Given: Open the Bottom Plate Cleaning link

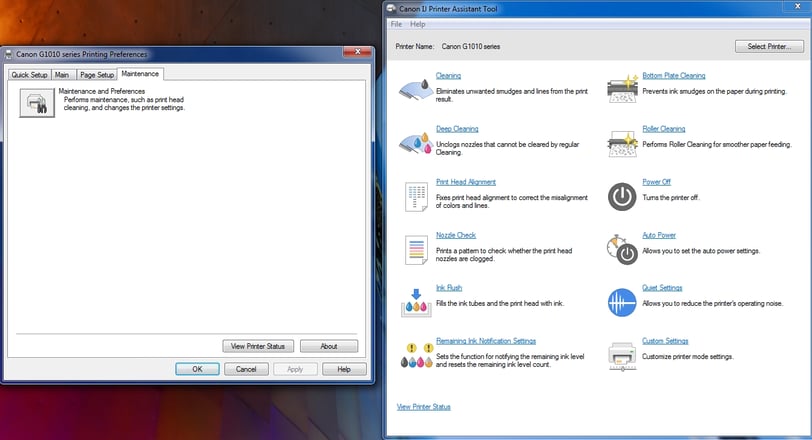Looking at the screenshot, I should click(x=674, y=76).
